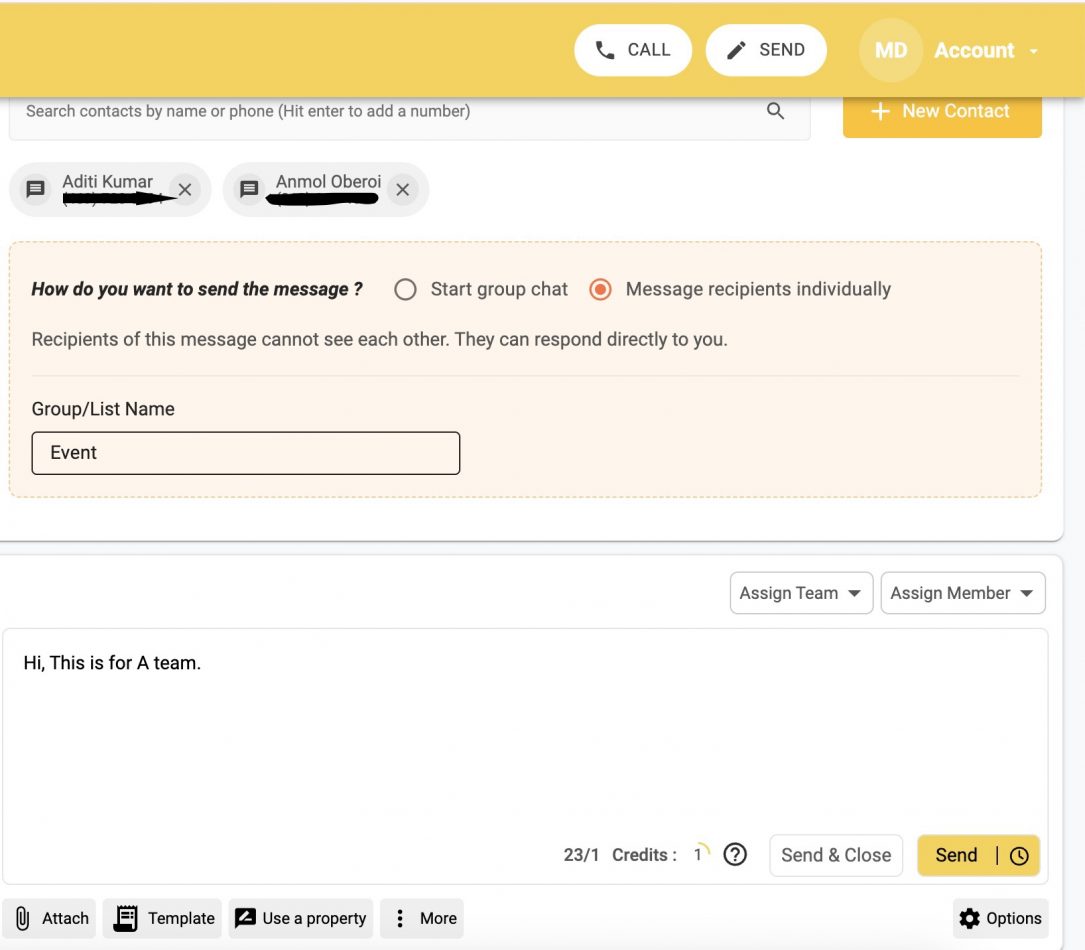Click the Attach paperclip button

[x=52, y=918]
